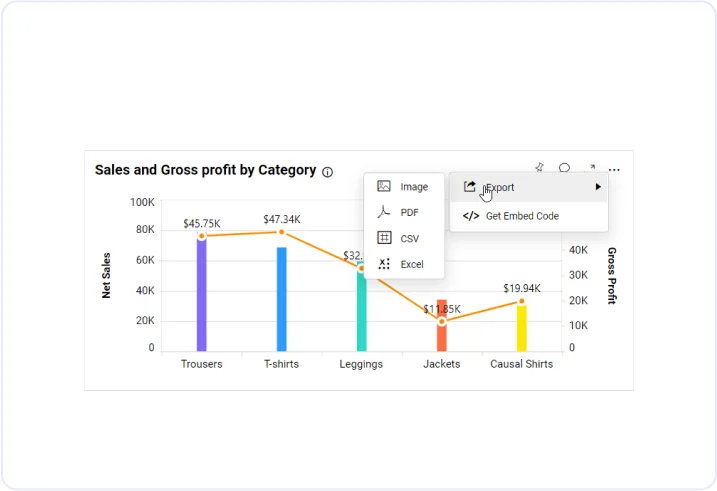Click the blue T-shirts bar
The image size is (717, 491).
pos(282,299)
